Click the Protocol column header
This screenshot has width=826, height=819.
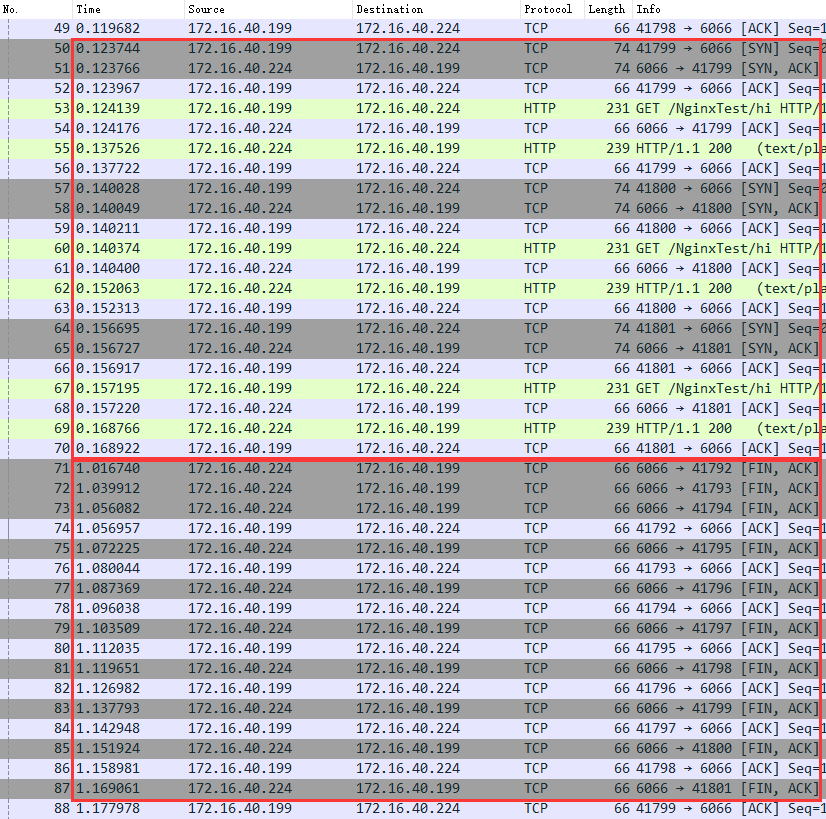pyautogui.click(x=552, y=9)
